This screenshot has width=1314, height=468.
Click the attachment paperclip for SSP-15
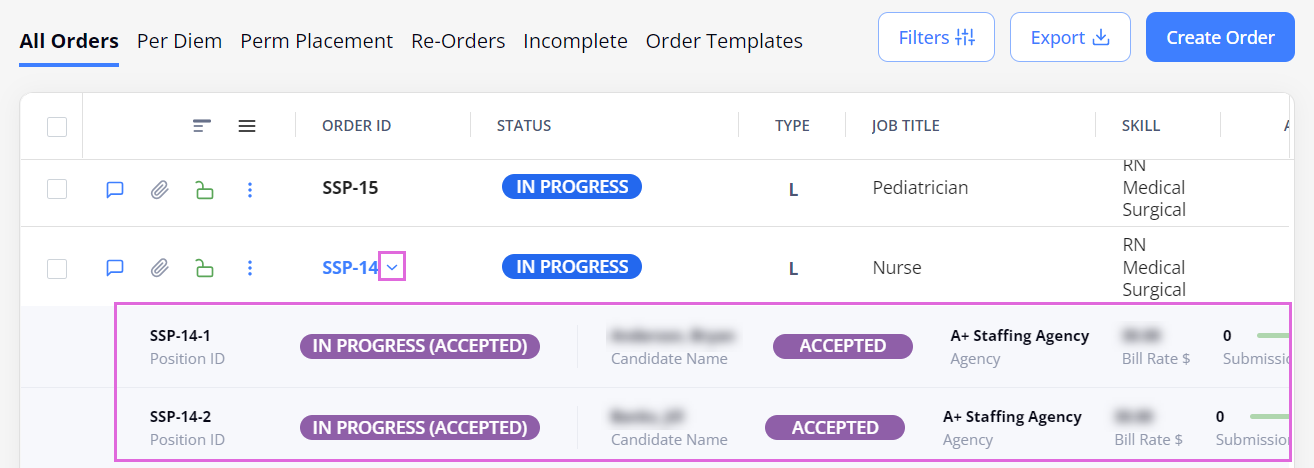coord(159,189)
